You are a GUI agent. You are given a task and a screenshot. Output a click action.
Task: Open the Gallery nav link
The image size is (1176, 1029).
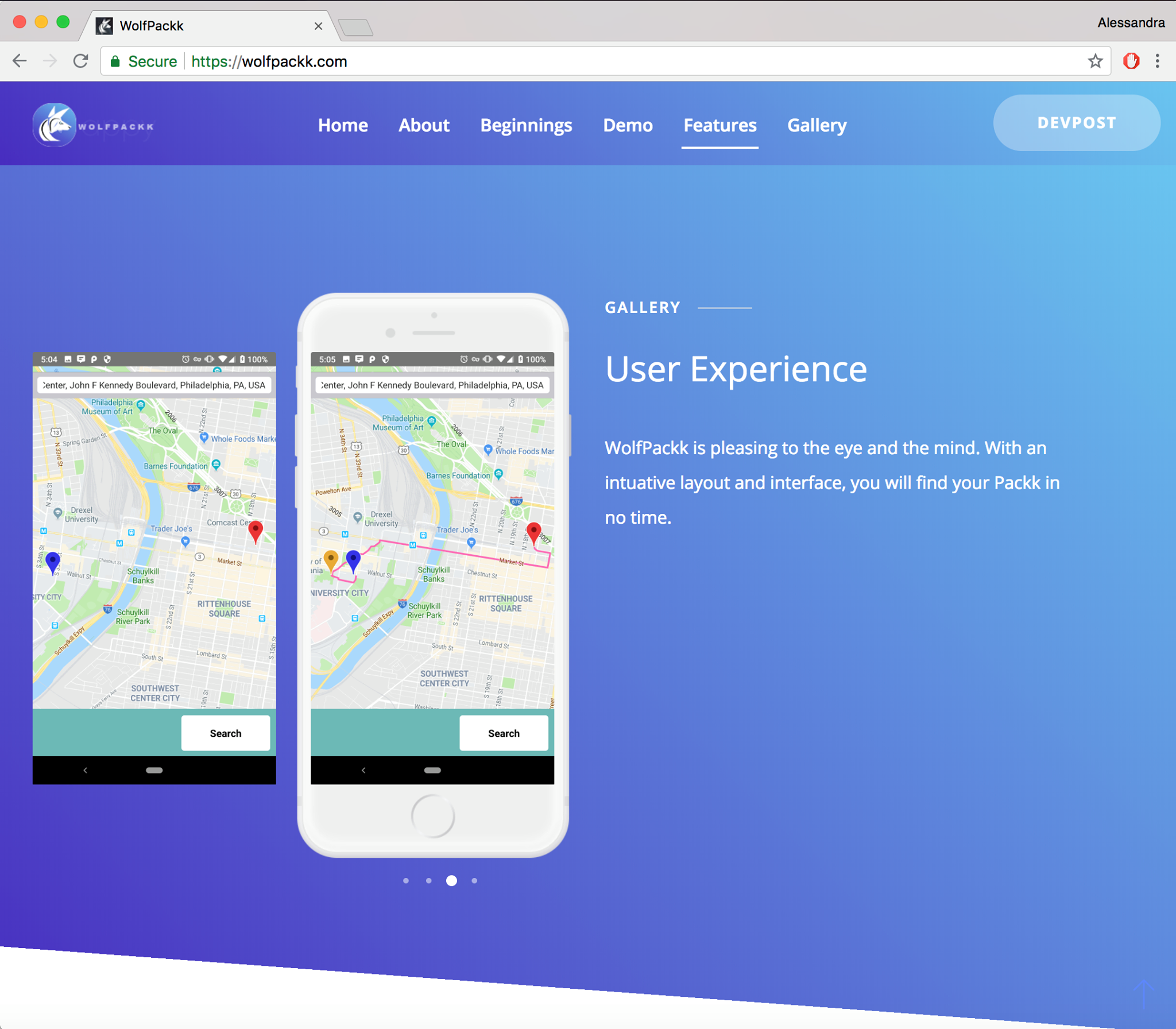[x=817, y=125]
